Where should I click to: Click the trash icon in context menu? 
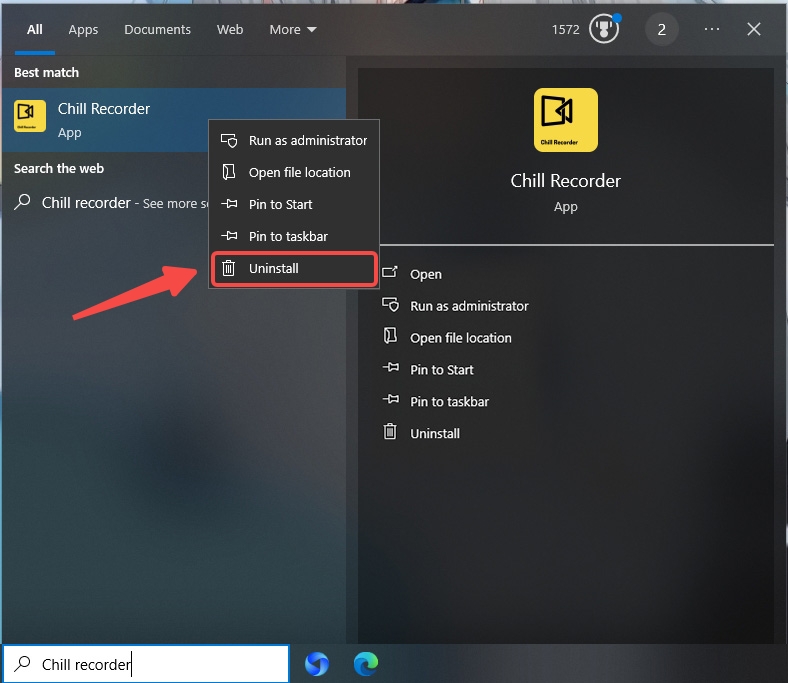point(229,268)
